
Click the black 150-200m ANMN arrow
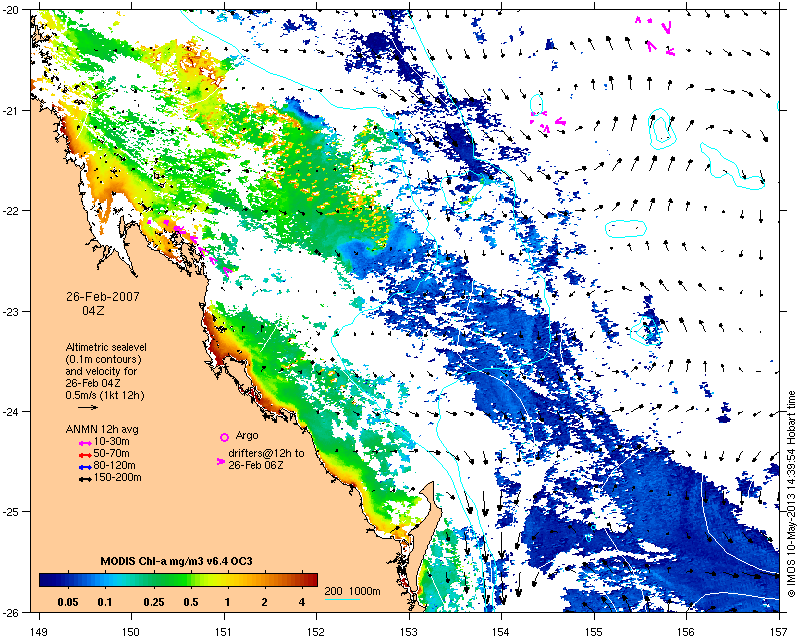click(85, 479)
